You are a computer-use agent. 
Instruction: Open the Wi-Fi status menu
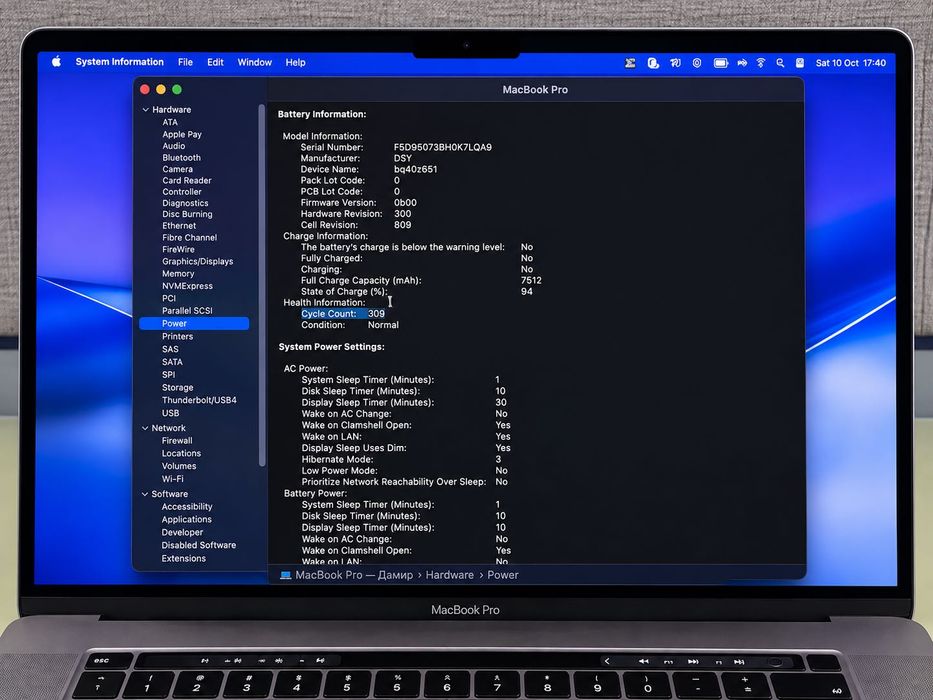point(760,62)
